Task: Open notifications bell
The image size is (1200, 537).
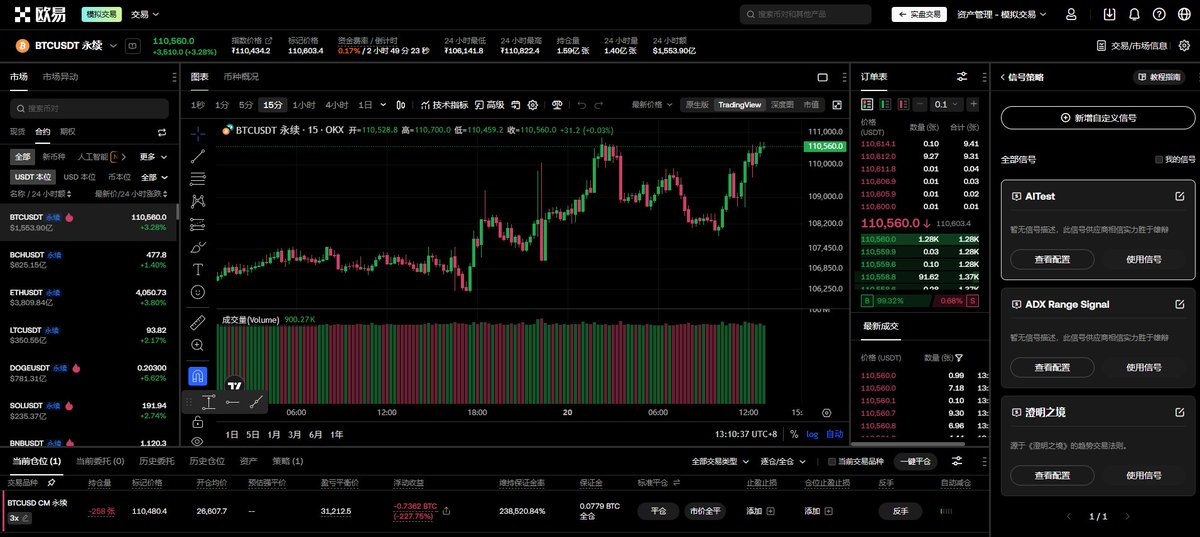Action: pos(1134,14)
